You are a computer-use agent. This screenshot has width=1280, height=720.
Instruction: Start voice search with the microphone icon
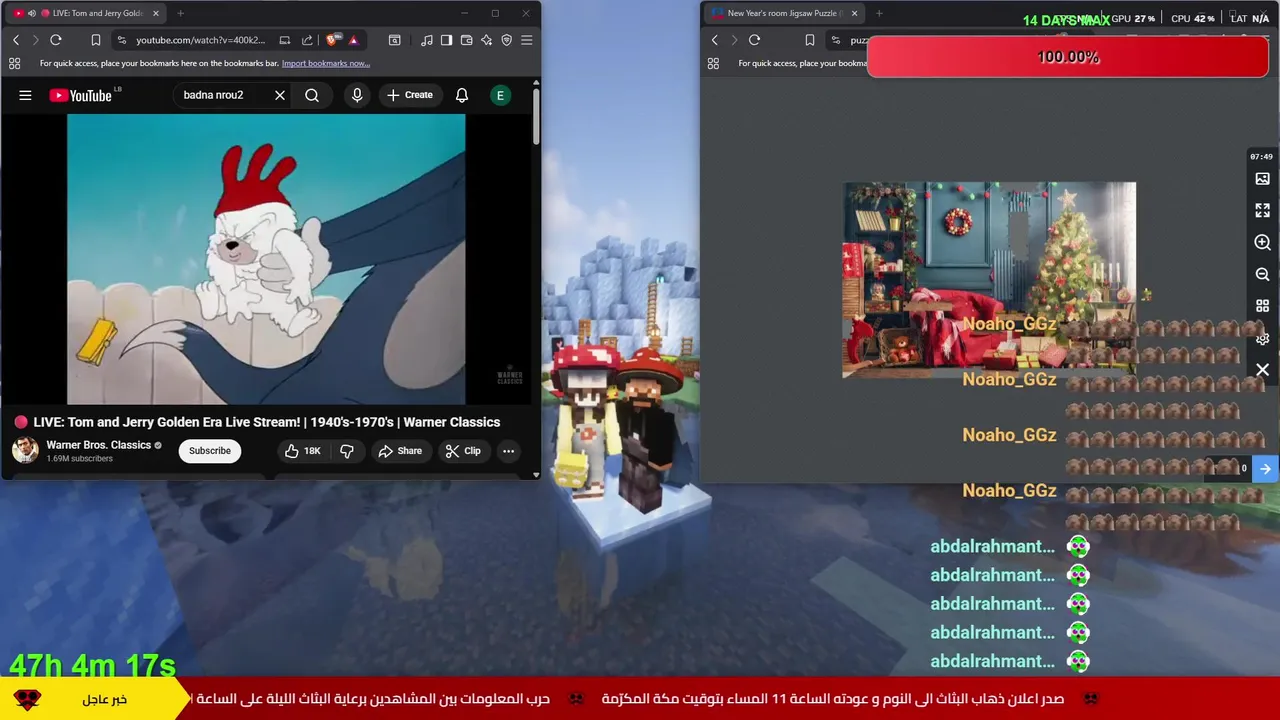coord(357,95)
